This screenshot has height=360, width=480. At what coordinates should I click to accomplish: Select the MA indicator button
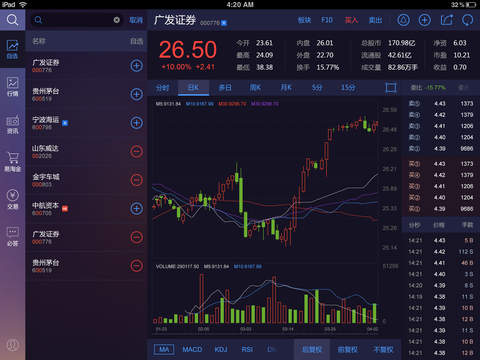tap(164, 349)
